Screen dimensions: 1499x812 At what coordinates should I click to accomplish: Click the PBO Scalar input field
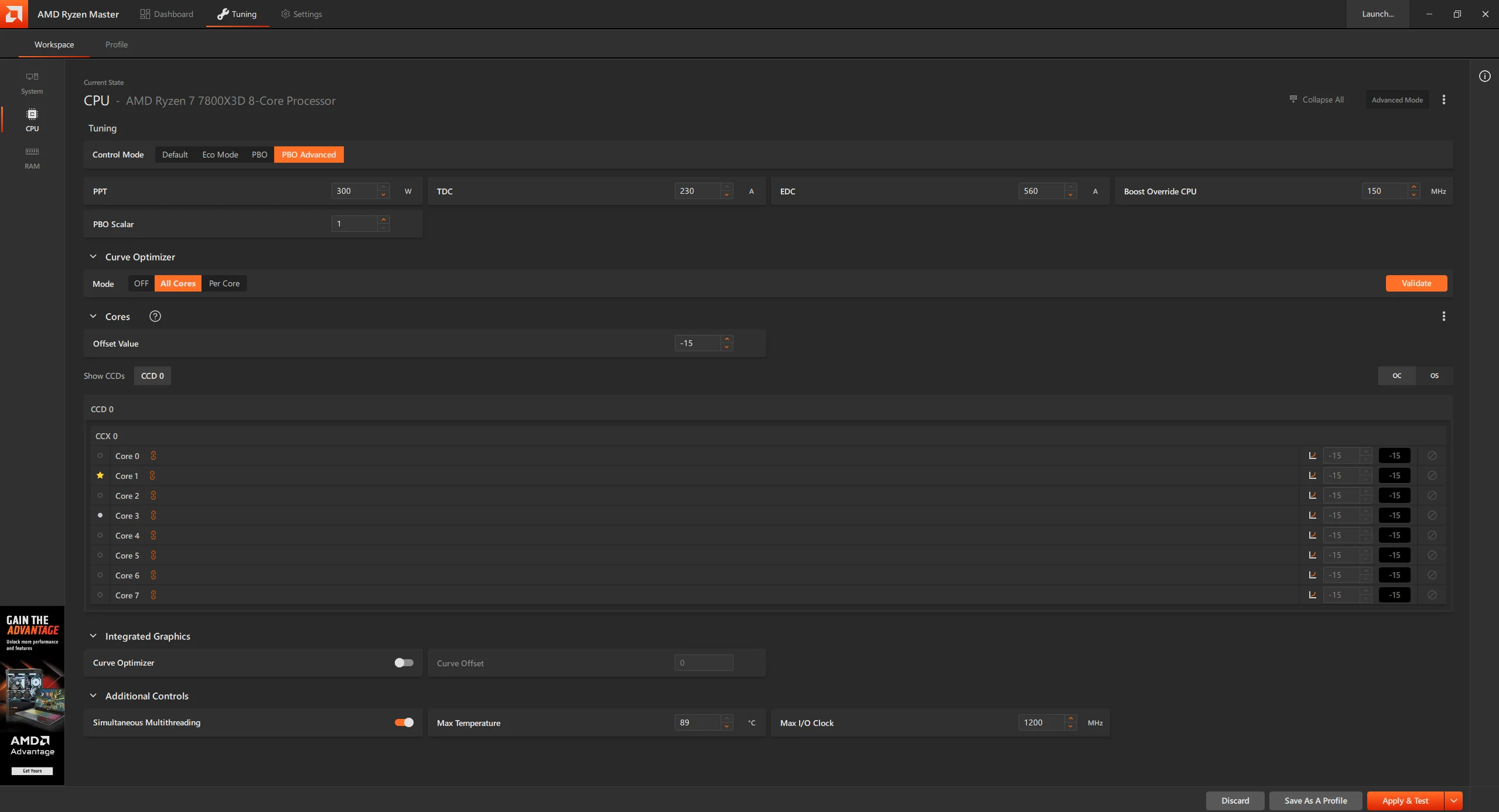(x=354, y=224)
